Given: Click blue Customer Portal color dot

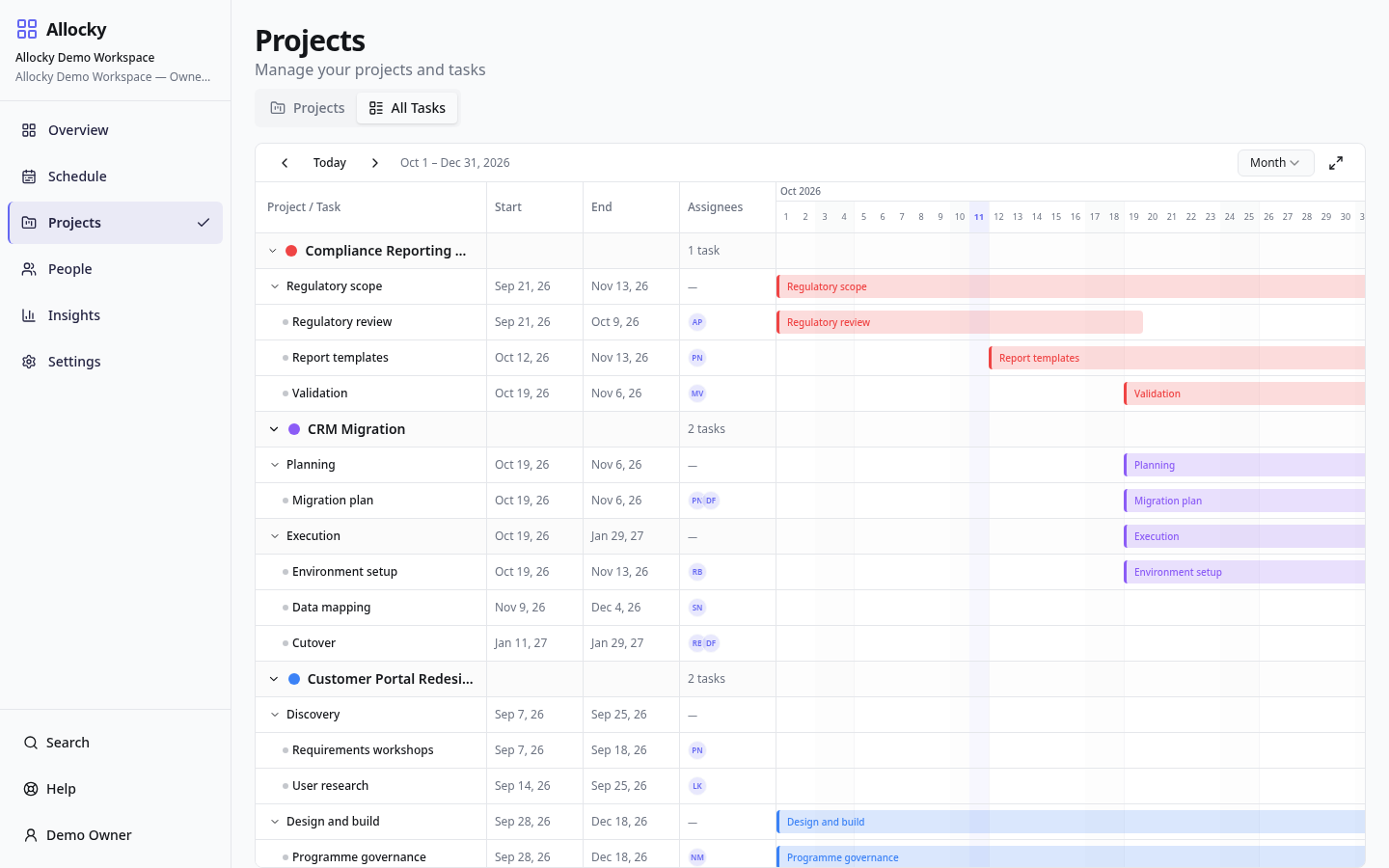Looking at the screenshot, I should (294, 679).
